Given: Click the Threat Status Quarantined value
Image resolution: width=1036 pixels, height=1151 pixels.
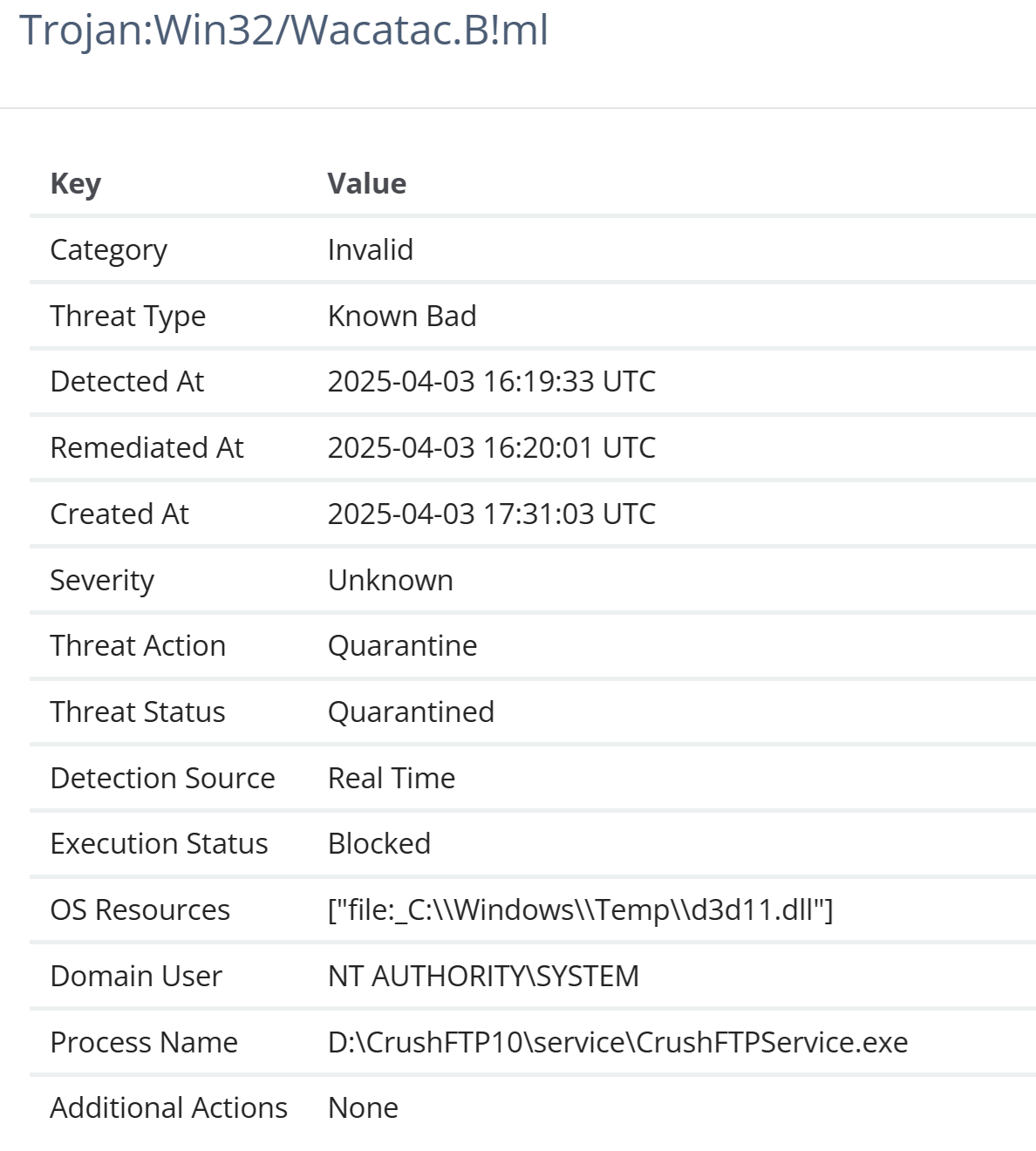Looking at the screenshot, I should [x=411, y=712].
